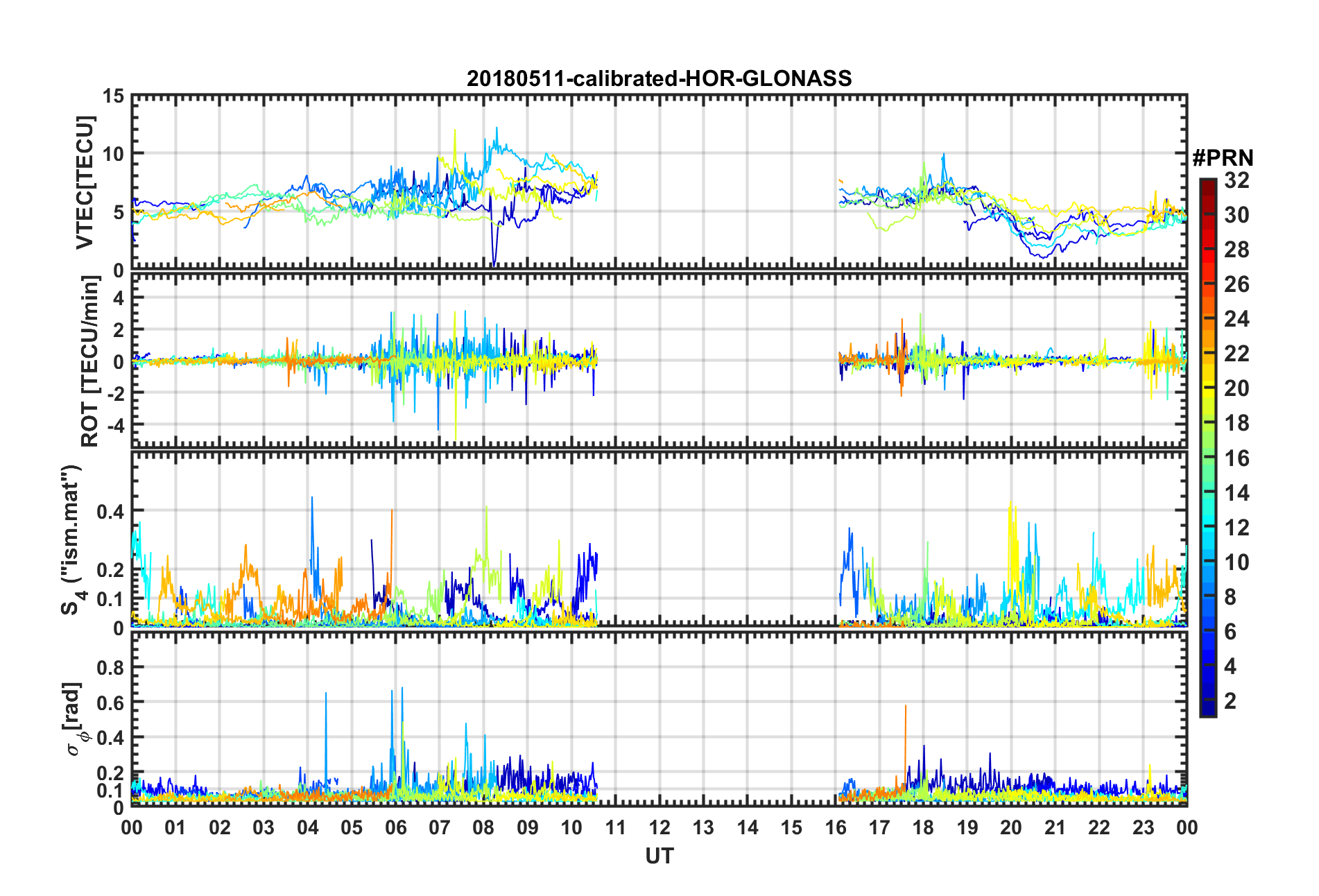Click VTEC y-axis tick label 10
This screenshot has width=1319, height=896.
click(x=113, y=154)
